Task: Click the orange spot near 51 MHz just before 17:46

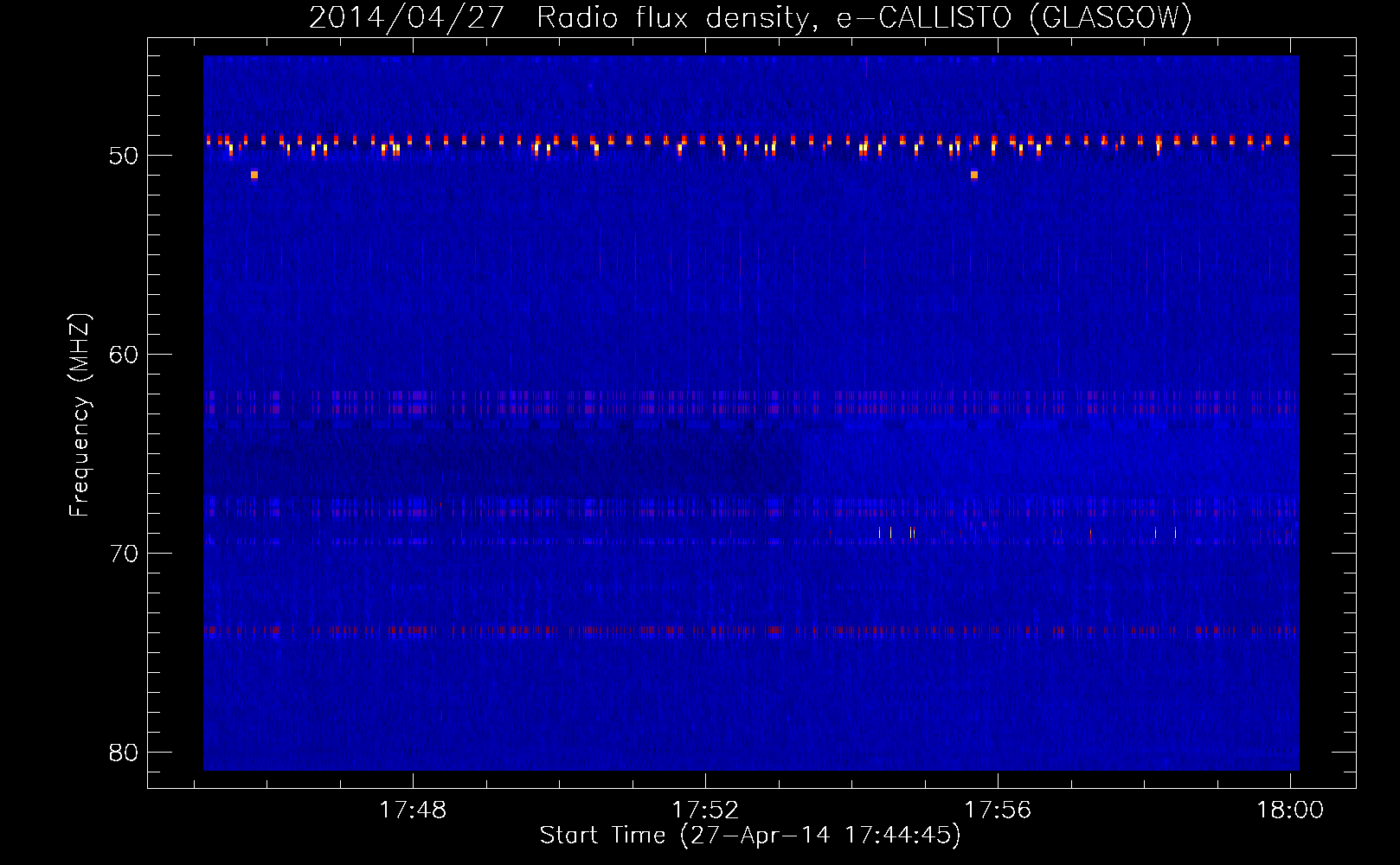Action: click(254, 175)
